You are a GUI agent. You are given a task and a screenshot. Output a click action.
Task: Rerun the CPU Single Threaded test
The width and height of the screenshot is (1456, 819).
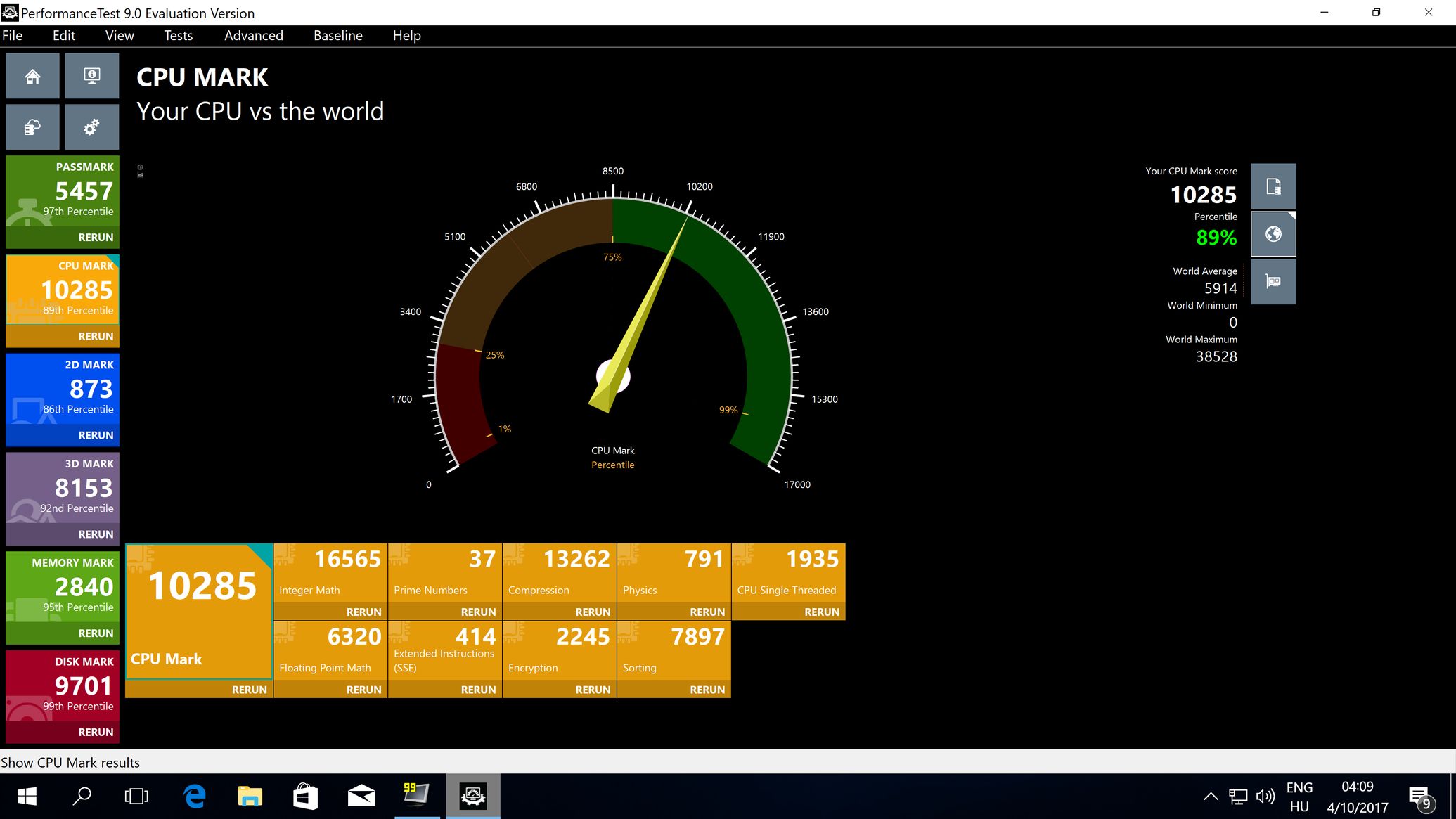(x=822, y=612)
